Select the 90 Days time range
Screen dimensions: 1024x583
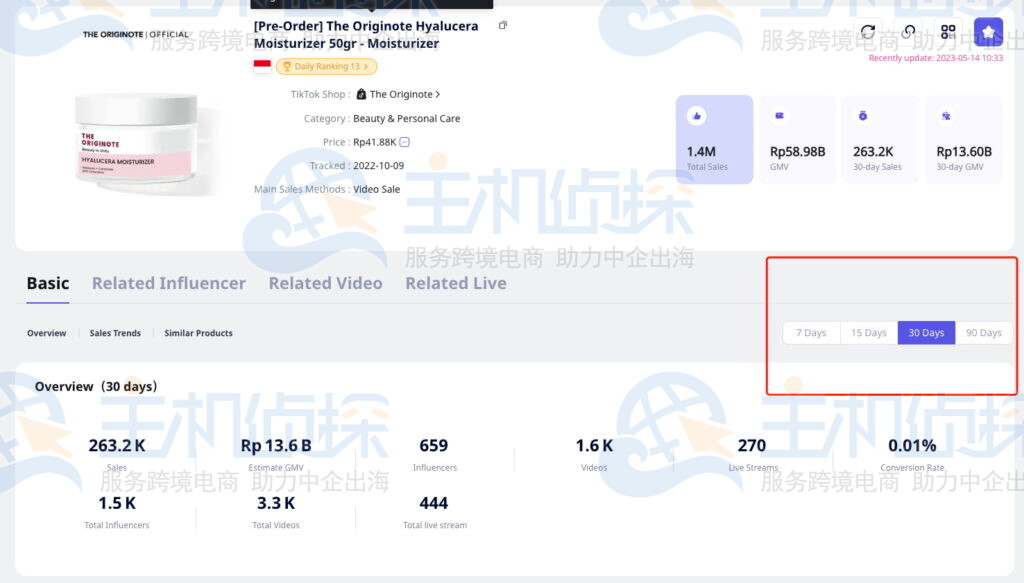pos(983,332)
